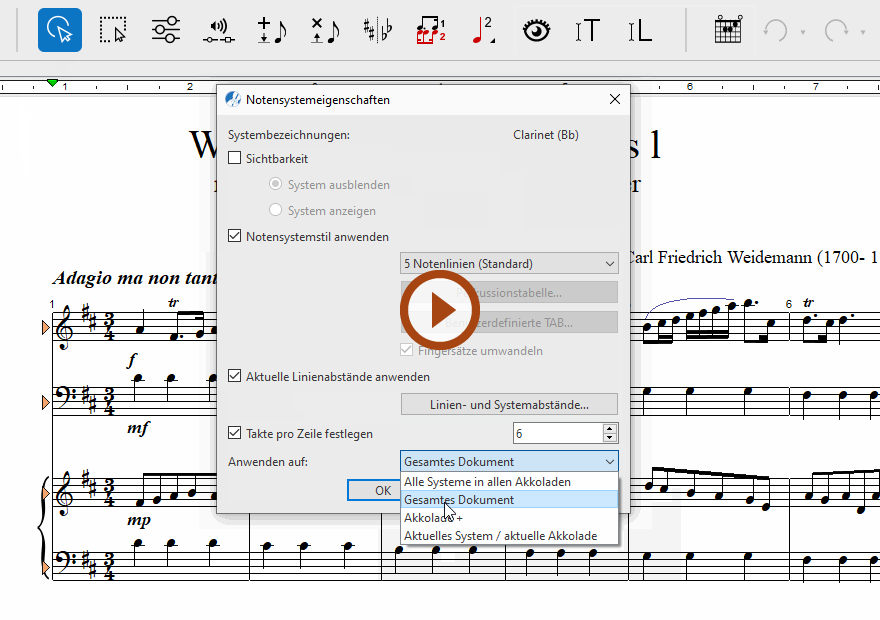Image resolution: width=880 pixels, height=620 pixels.
Task: Open the 5 Notenlinien (Standard) dropdown
Action: coord(509,264)
